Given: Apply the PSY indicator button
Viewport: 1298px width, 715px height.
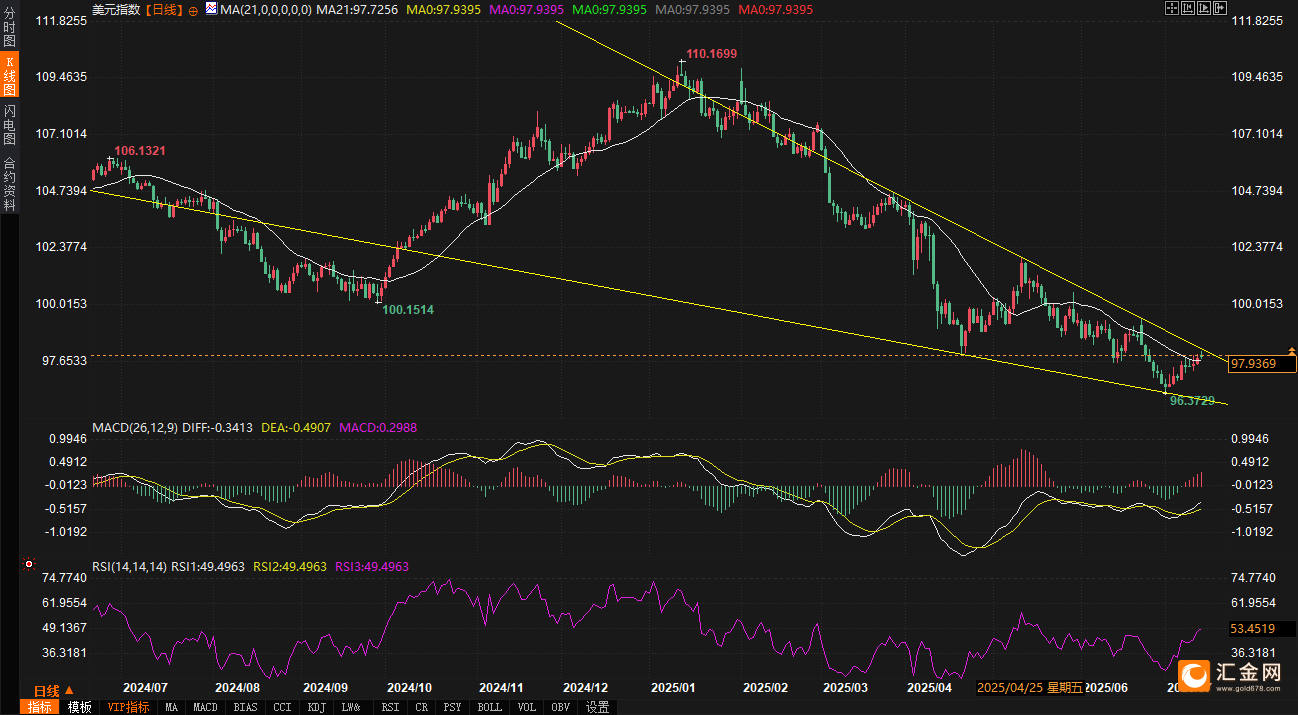Looking at the screenshot, I should tap(452, 707).
